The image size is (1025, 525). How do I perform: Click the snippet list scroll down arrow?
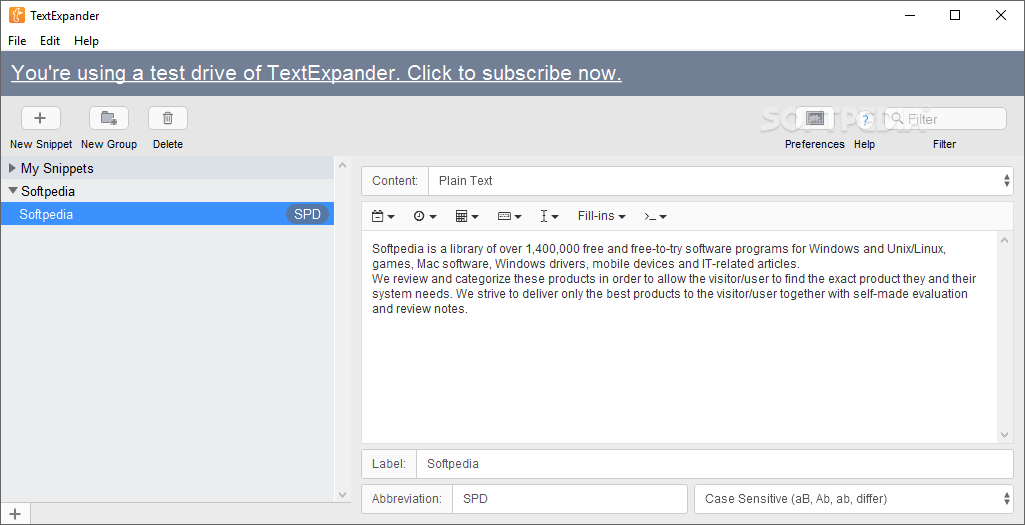click(343, 494)
